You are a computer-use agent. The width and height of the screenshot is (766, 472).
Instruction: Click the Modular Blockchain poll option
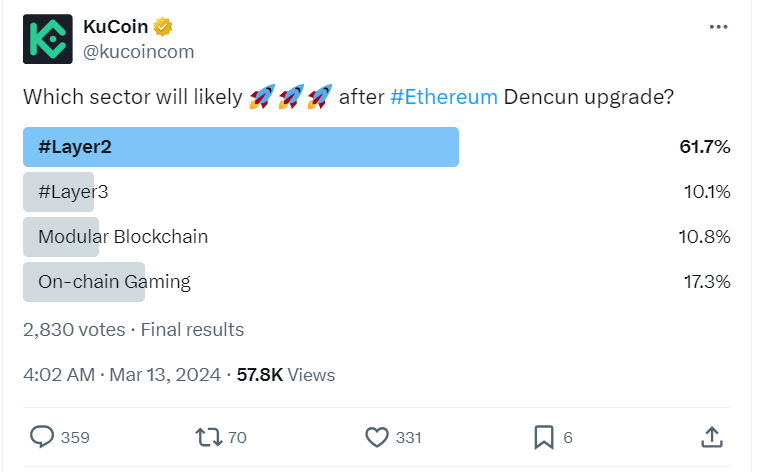click(123, 237)
